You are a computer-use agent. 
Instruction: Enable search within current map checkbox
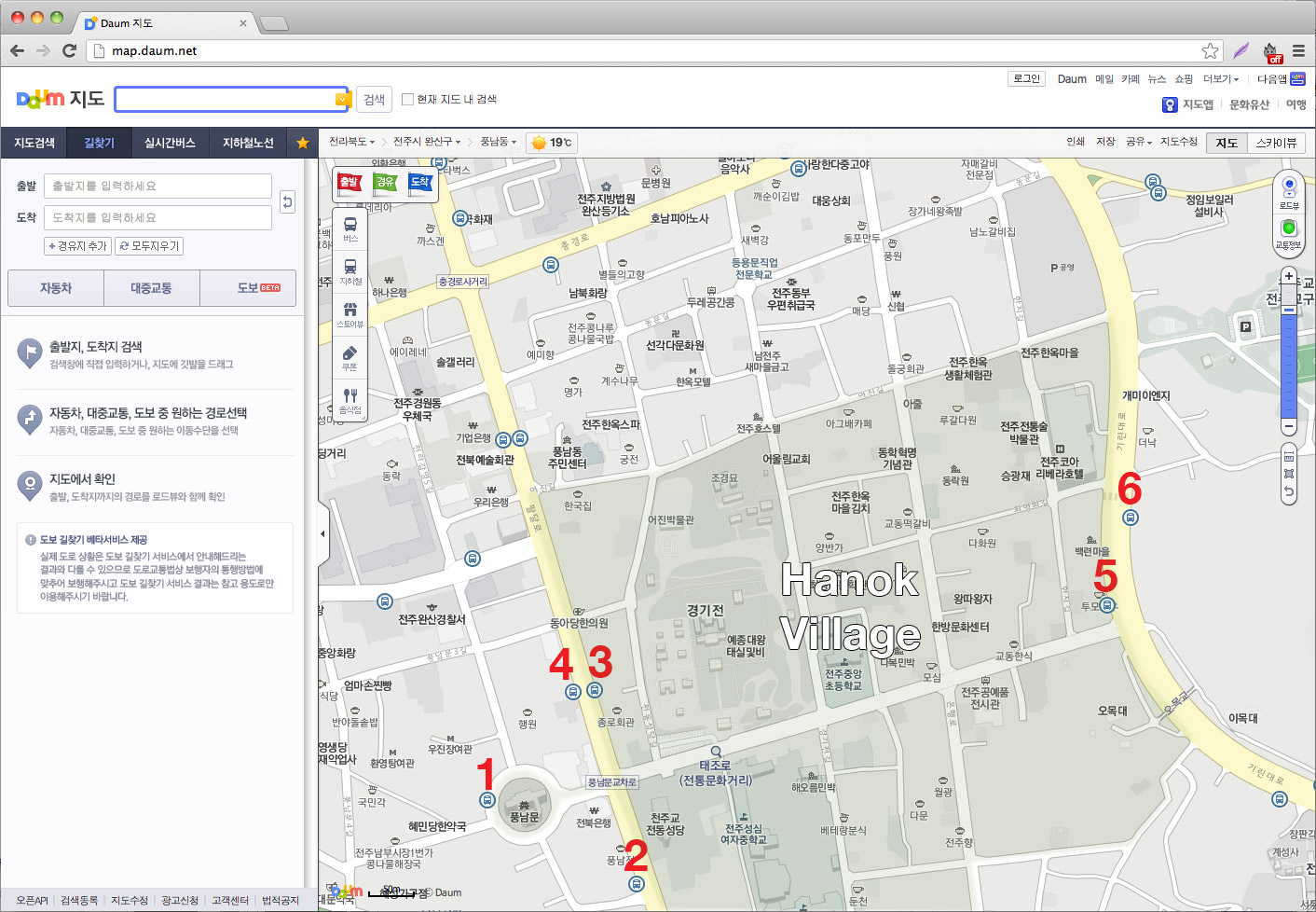[407, 99]
